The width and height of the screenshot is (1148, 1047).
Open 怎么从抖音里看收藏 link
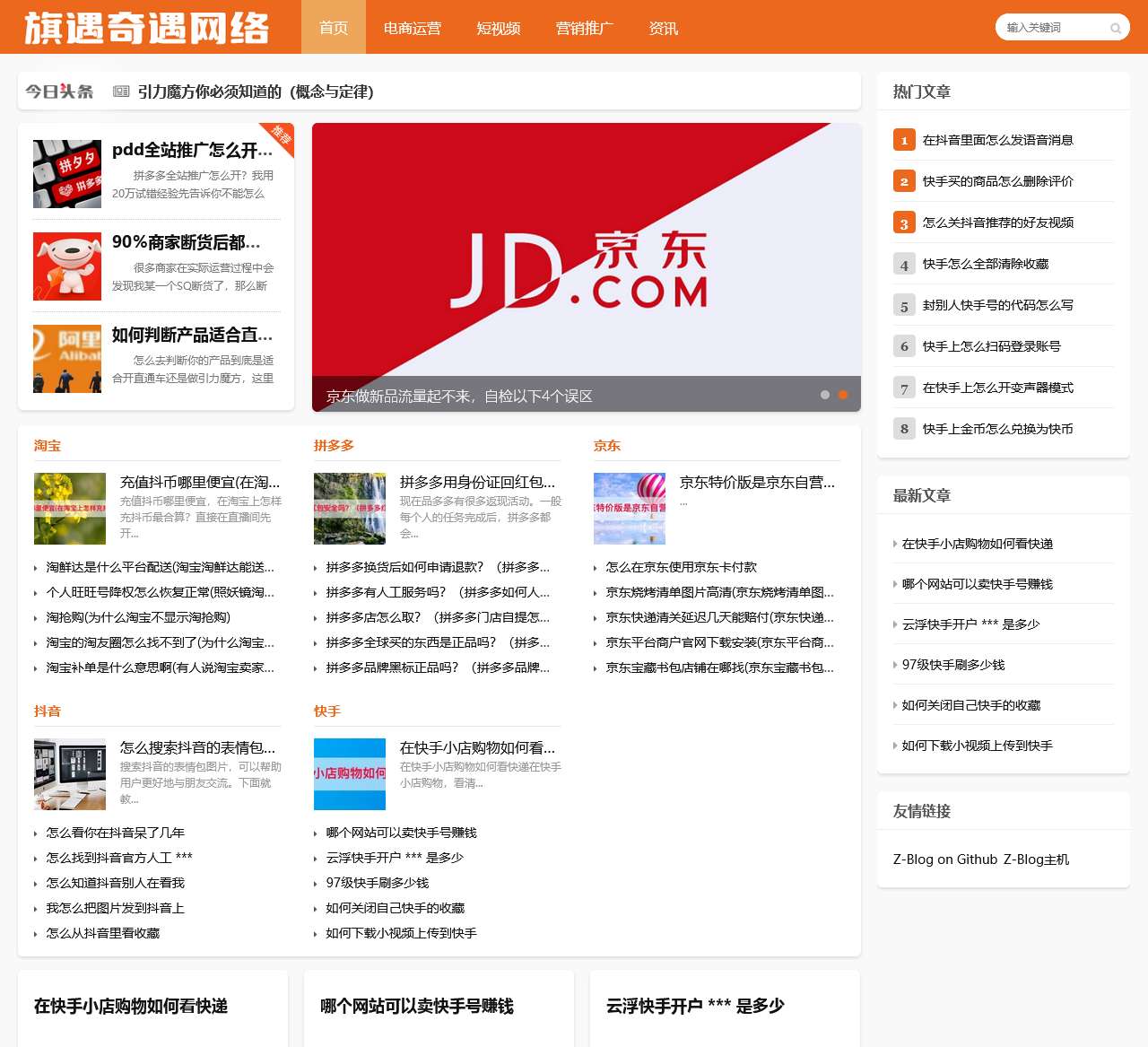pos(103,933)
